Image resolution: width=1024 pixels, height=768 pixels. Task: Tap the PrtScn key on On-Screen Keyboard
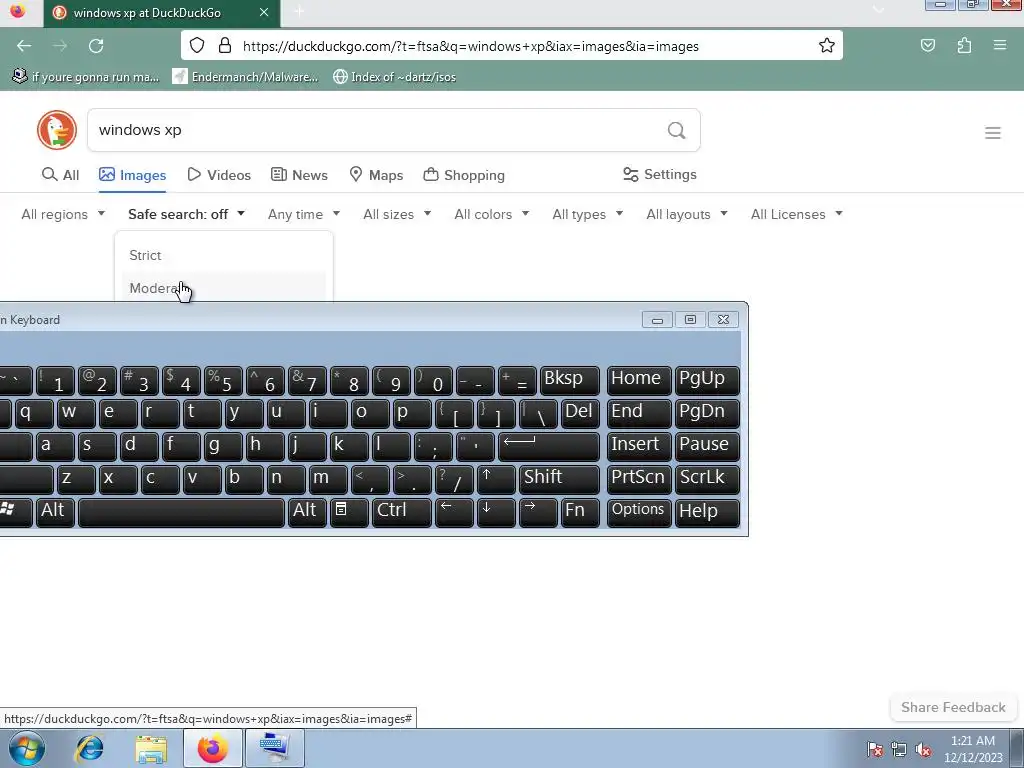click(x=639, y=479)
